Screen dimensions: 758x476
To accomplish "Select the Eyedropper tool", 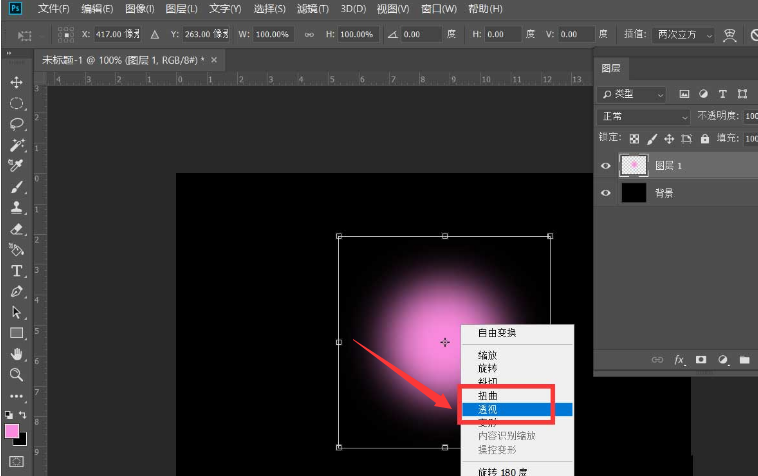I will pos(16,166).
